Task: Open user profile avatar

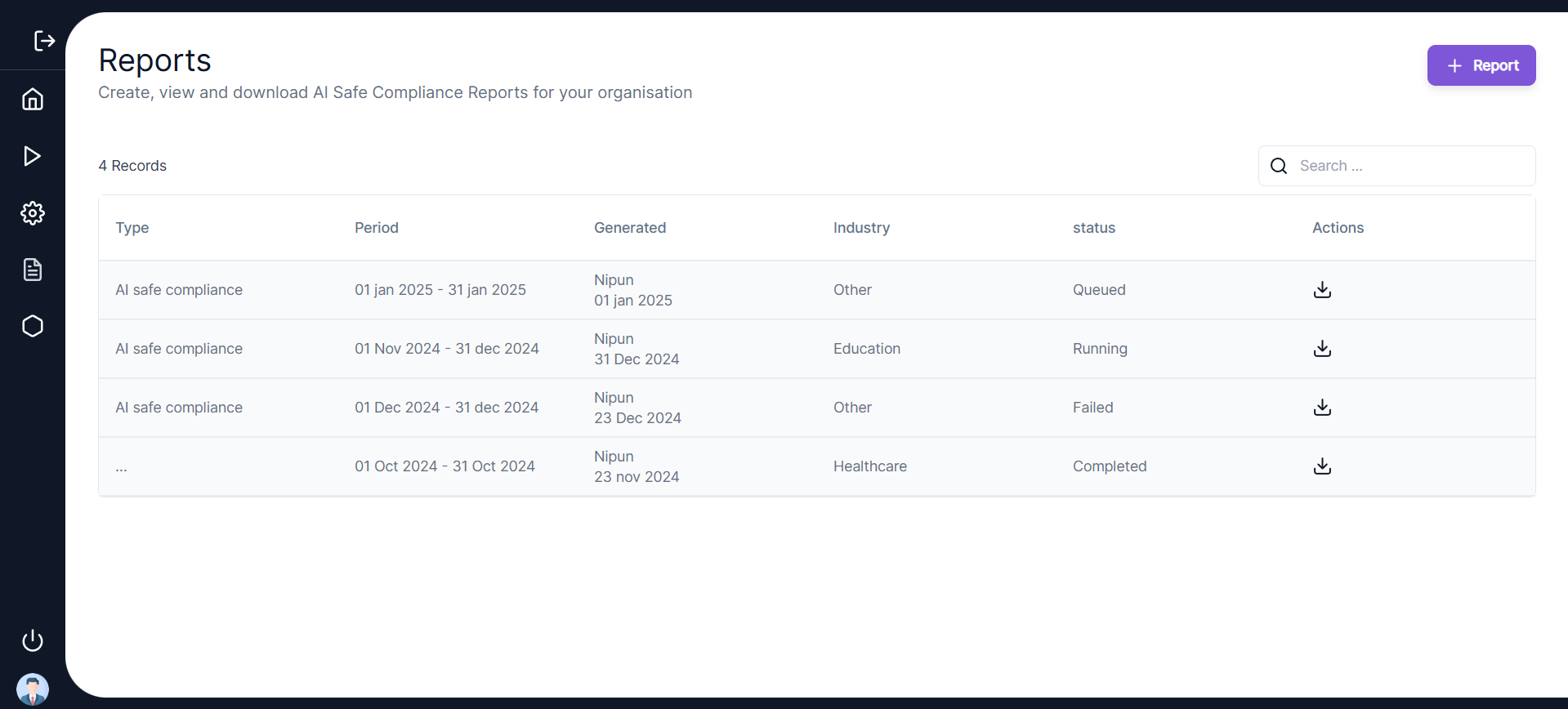Action: (33, 689)
